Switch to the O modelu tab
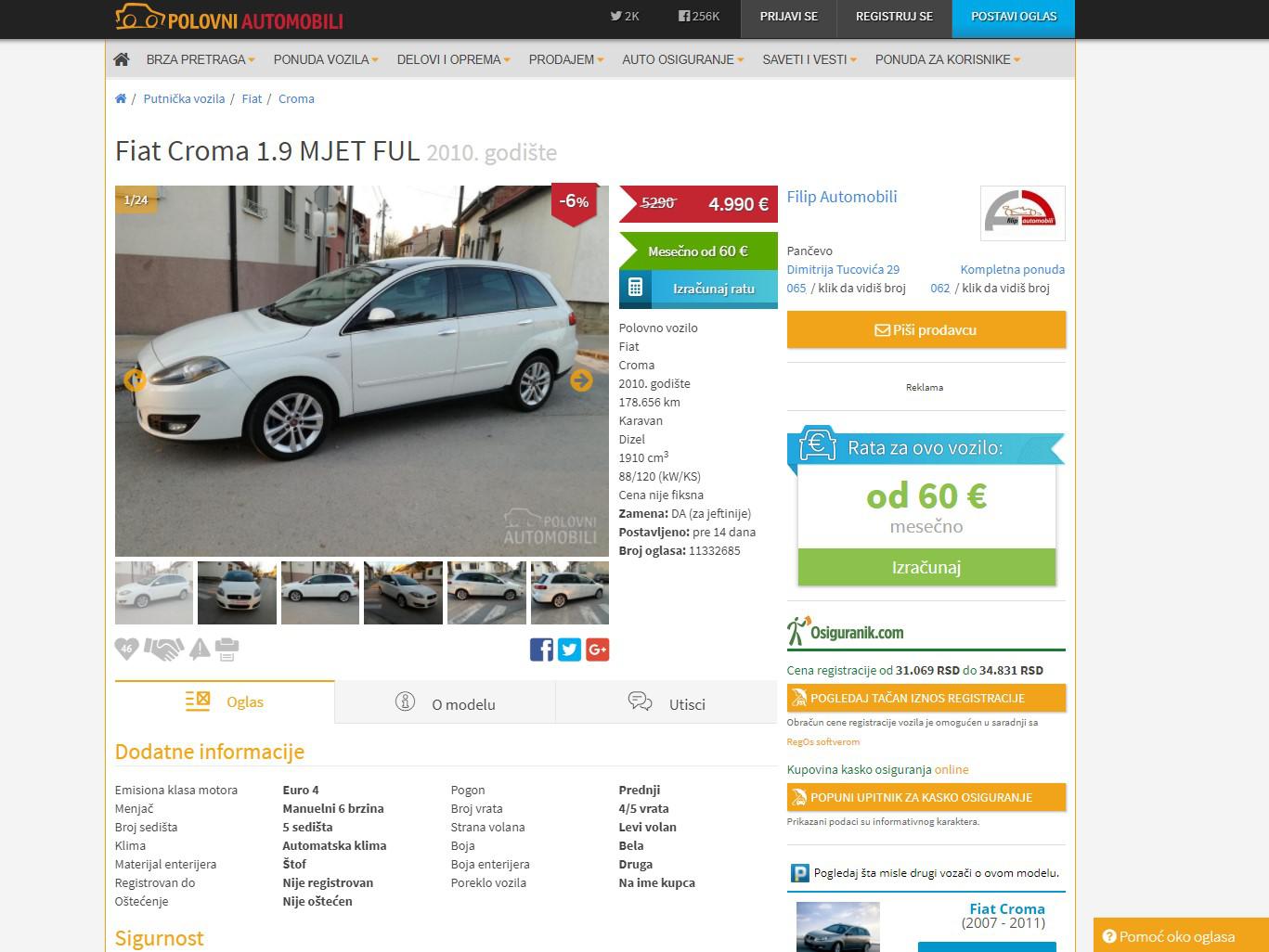Screen dimensions: 1269x952 pyautogui.click(x=446, y=702)
